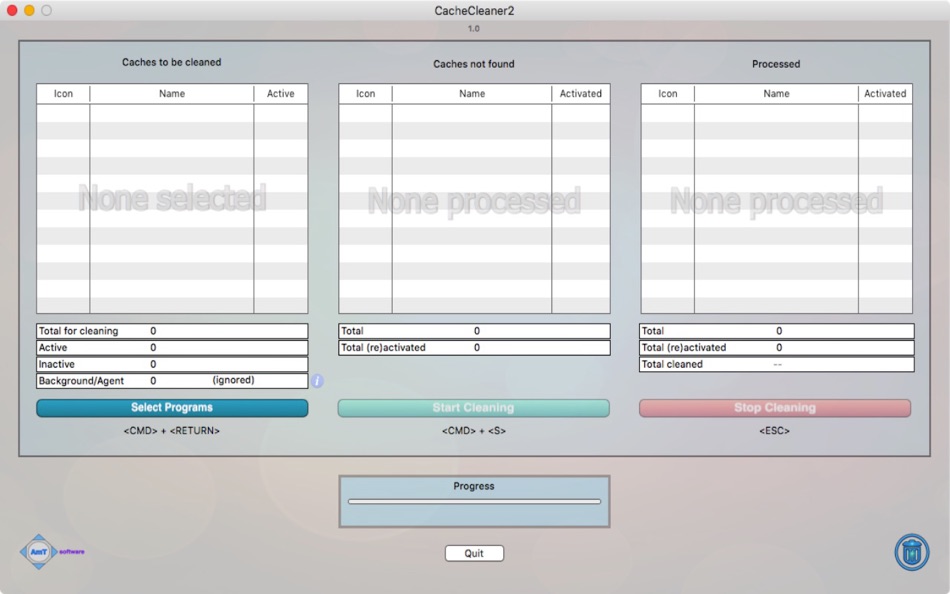Click the '(ignored)' label

pos(233,380)
